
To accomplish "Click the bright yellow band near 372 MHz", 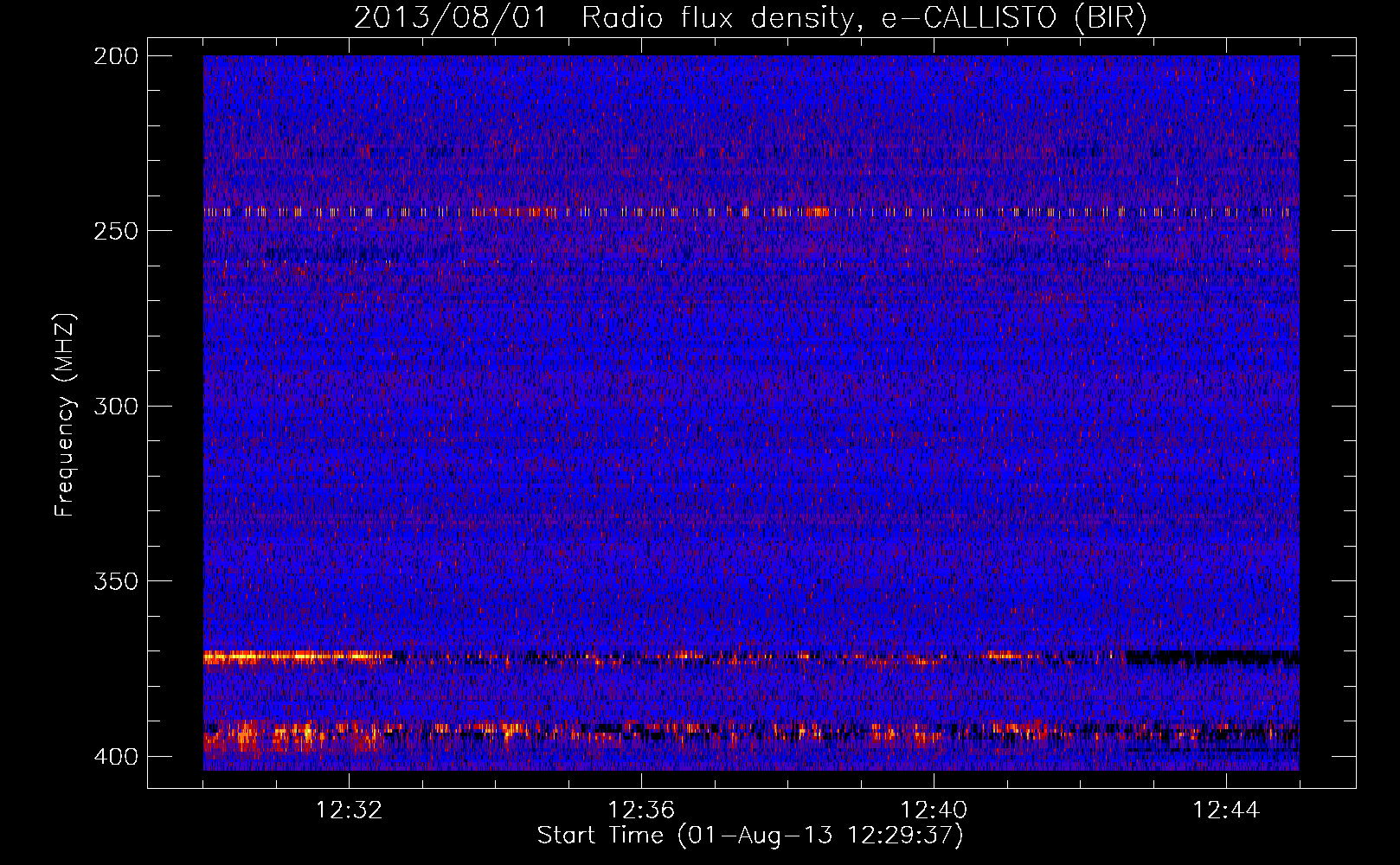I will click(x=299, y=657).
